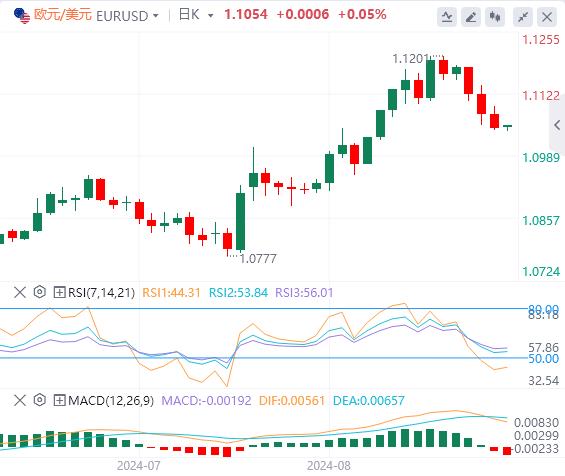
Task: Click the EUR/USD flag icon
Action: 22,15
